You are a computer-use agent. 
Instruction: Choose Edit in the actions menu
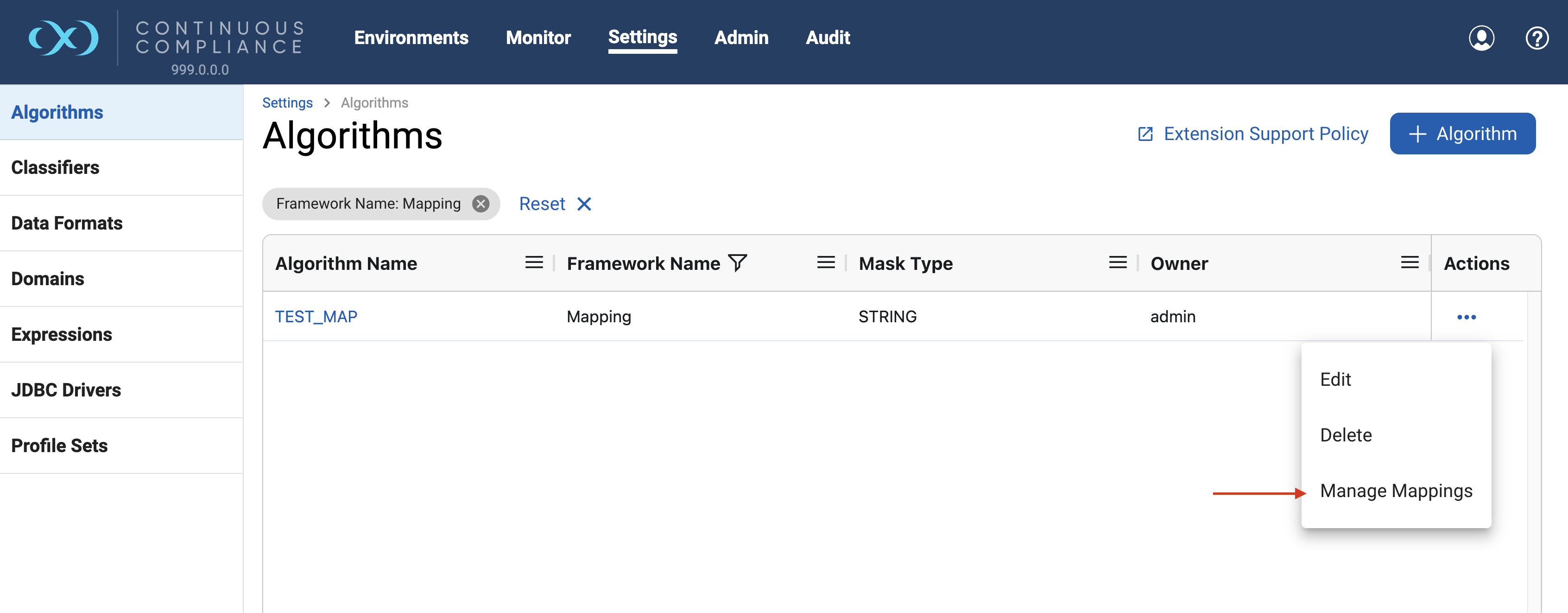click(x=1335, y=379)
